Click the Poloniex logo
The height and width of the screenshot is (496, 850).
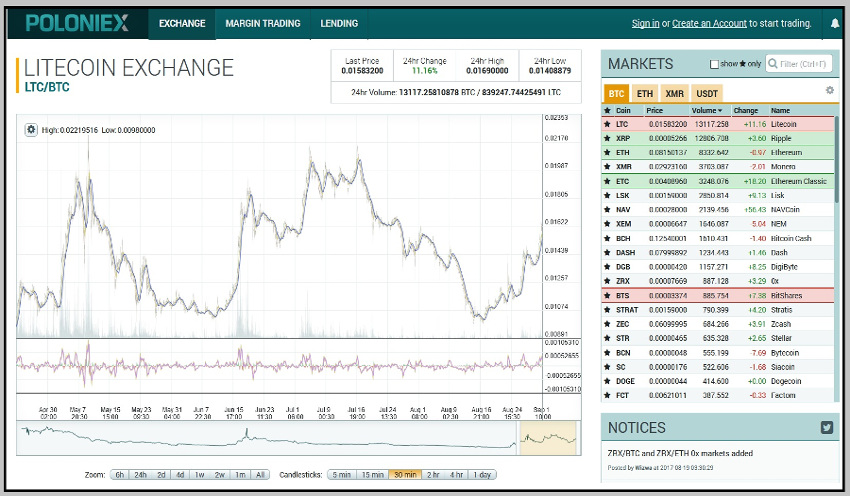pos(77,23)
